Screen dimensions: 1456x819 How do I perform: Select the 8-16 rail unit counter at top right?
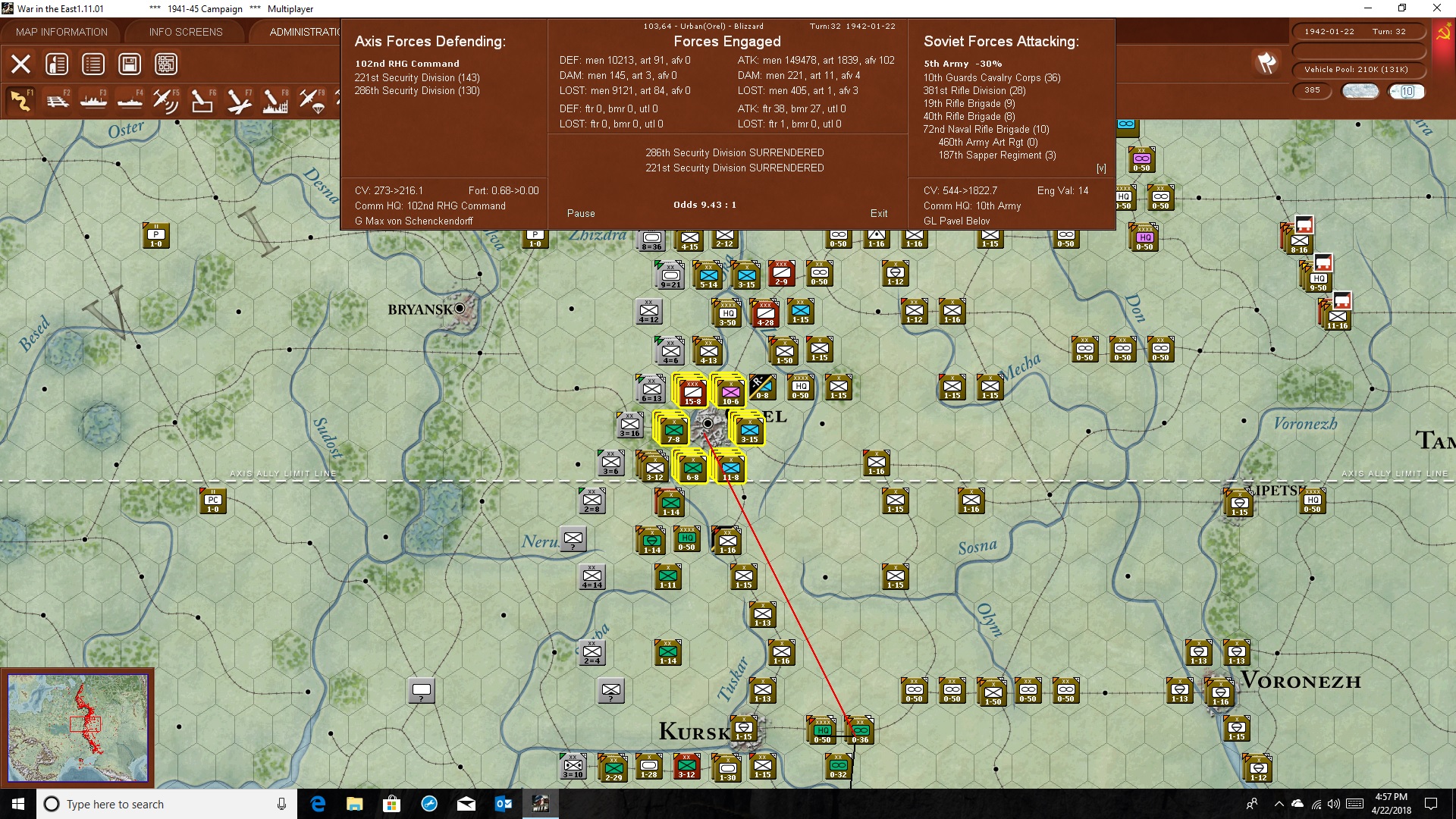(x=1299, y=240)
